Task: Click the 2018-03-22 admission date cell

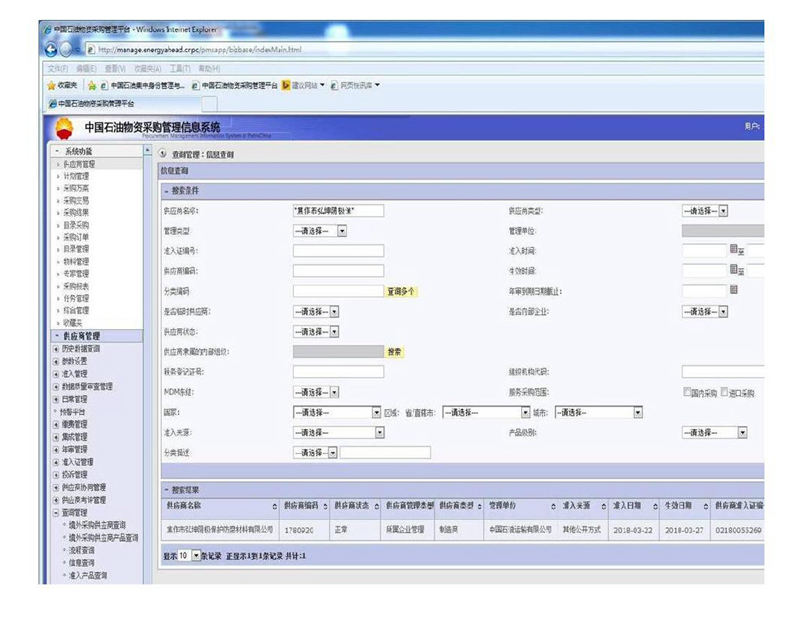Action: pos(633,530)
